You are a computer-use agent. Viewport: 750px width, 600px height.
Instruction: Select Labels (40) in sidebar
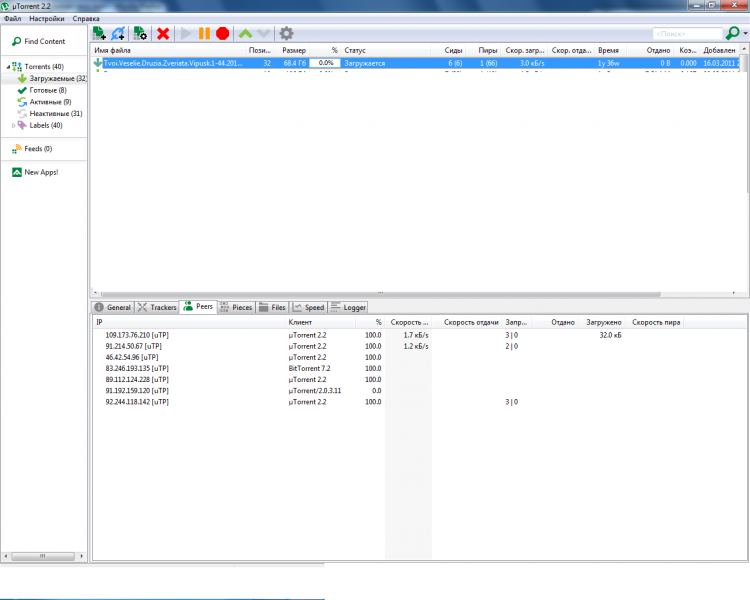pyautogui.click(x=40, y=125)
